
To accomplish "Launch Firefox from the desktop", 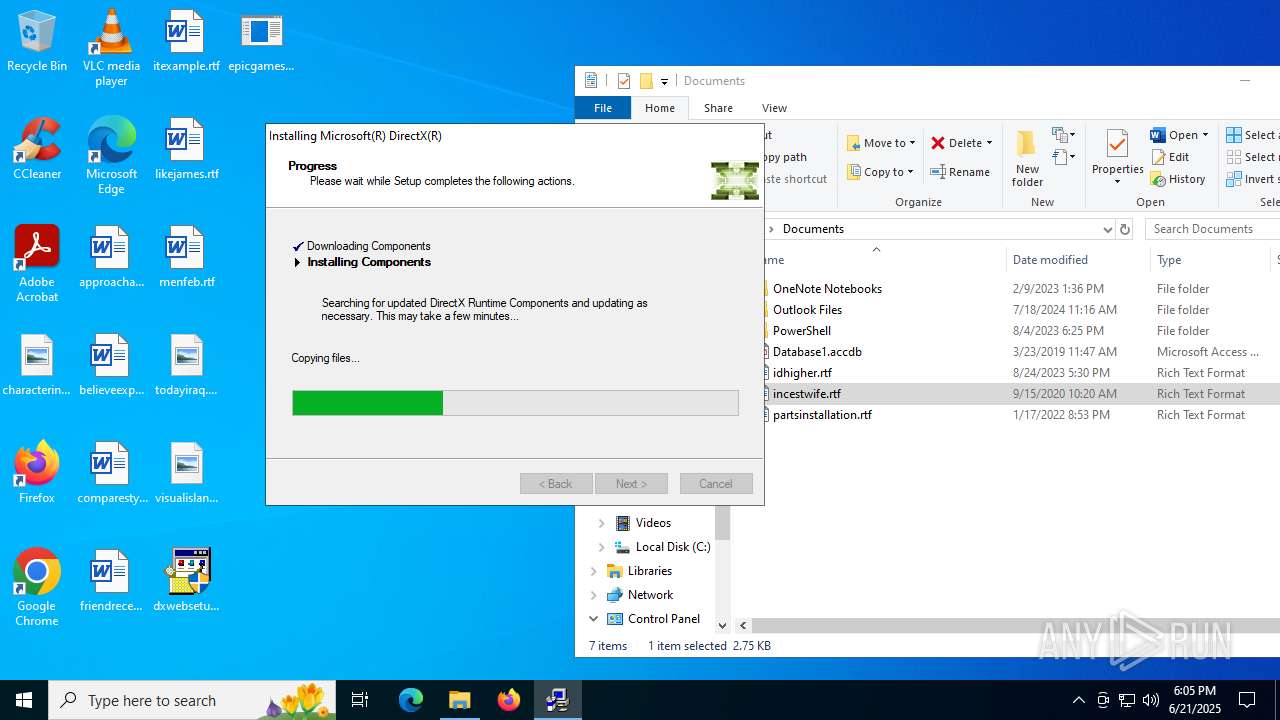I will click(x=37, y=474).
